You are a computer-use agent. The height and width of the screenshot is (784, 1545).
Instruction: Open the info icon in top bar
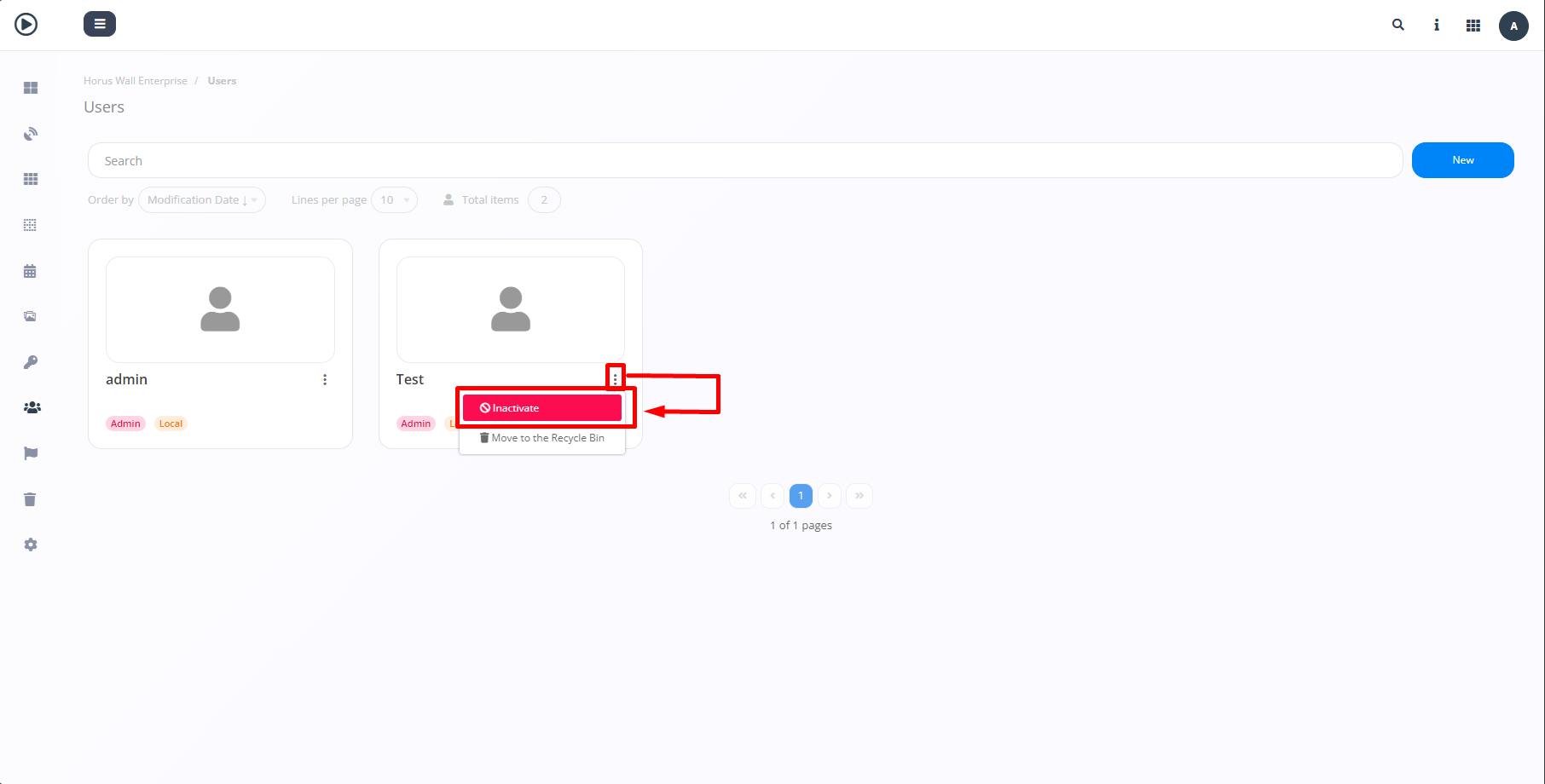coord(1436,25)
